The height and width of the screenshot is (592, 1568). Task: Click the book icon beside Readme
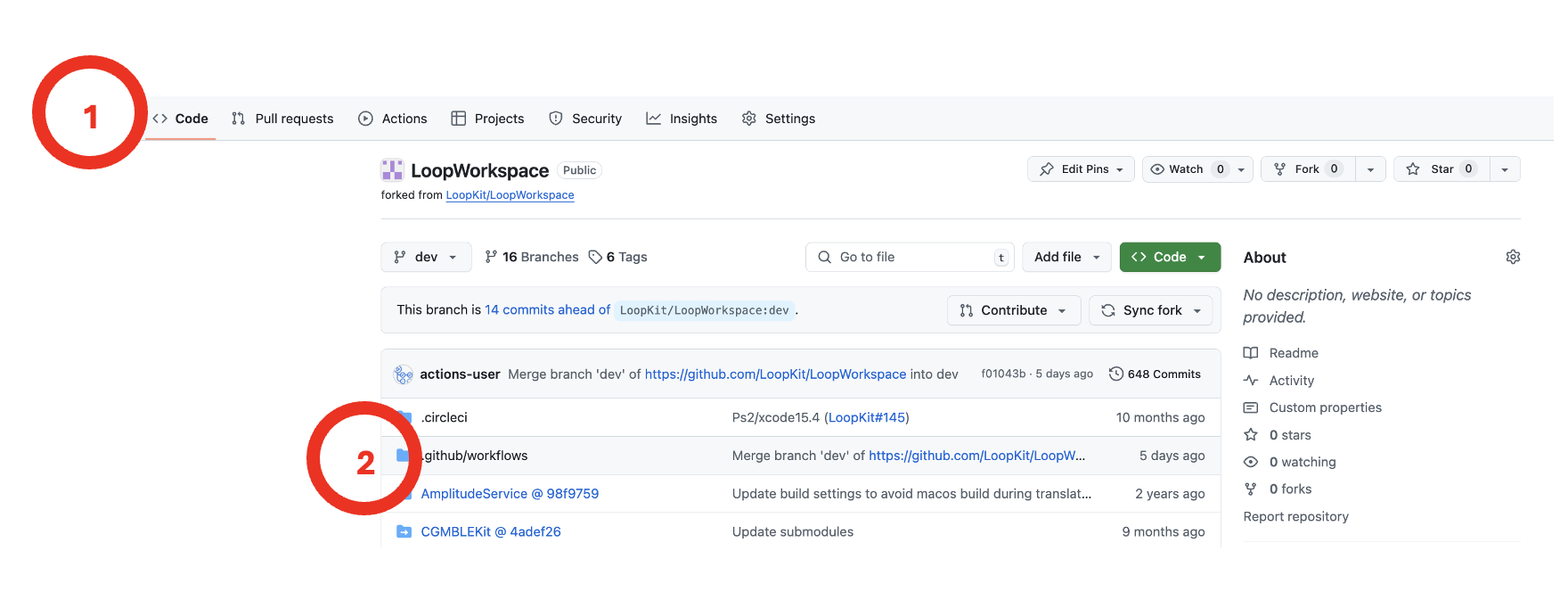point(1251,353)
